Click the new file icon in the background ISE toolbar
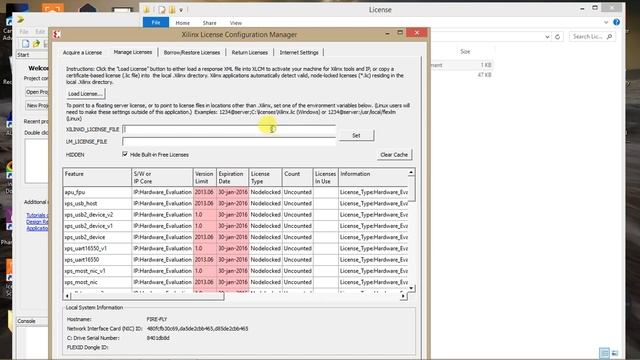 coord(26,43)
